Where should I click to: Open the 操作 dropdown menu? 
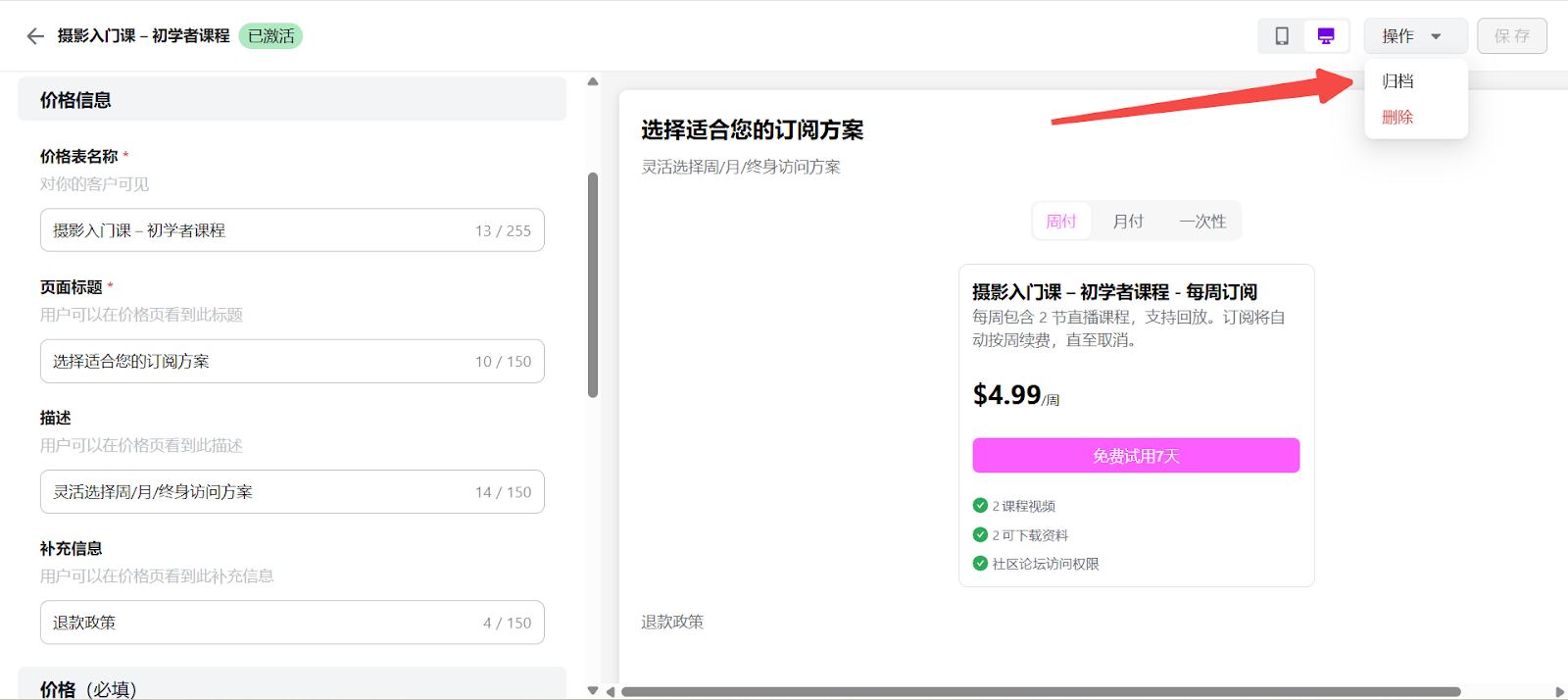click(x=1414, y=36)
